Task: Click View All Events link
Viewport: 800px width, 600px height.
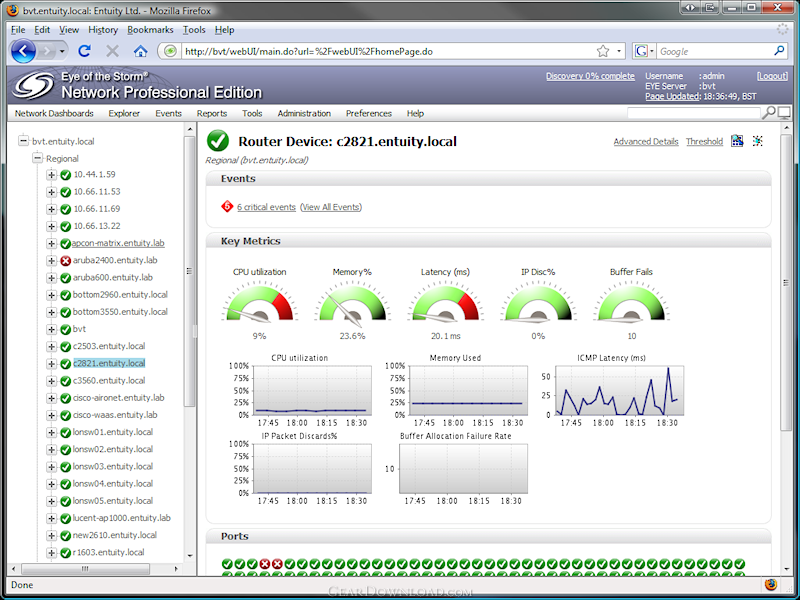Action: point(331,207)
